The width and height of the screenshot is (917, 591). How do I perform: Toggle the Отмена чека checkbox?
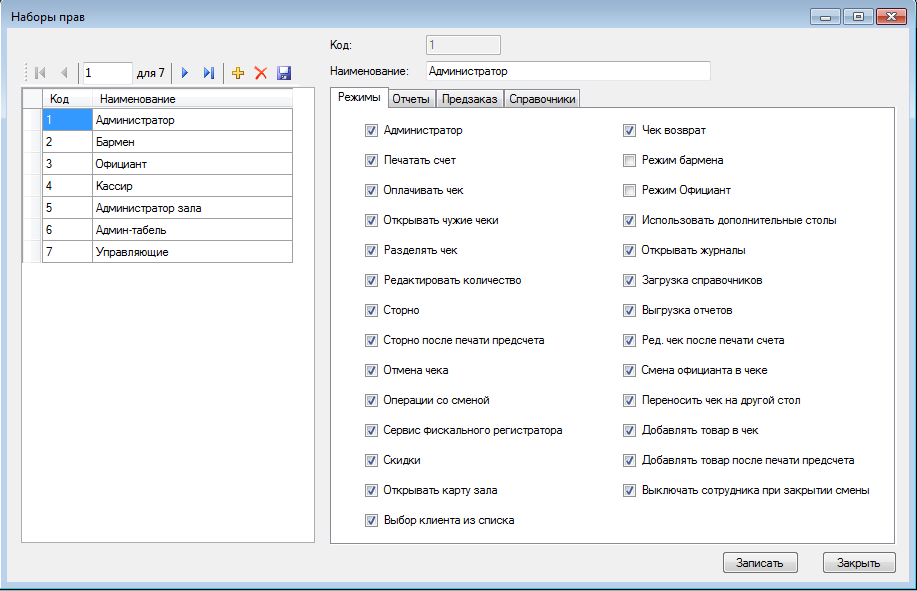(x=371, y=371)
